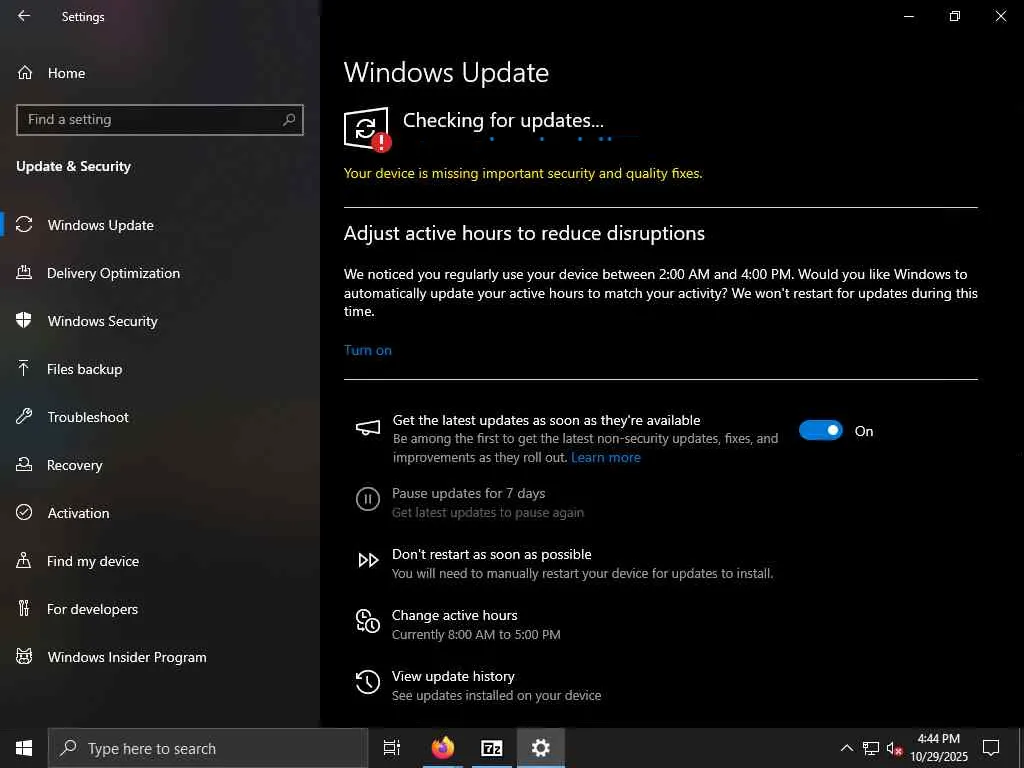Click the Find a setting search box
Screen dimensions: 1024x768
[159, 120]
